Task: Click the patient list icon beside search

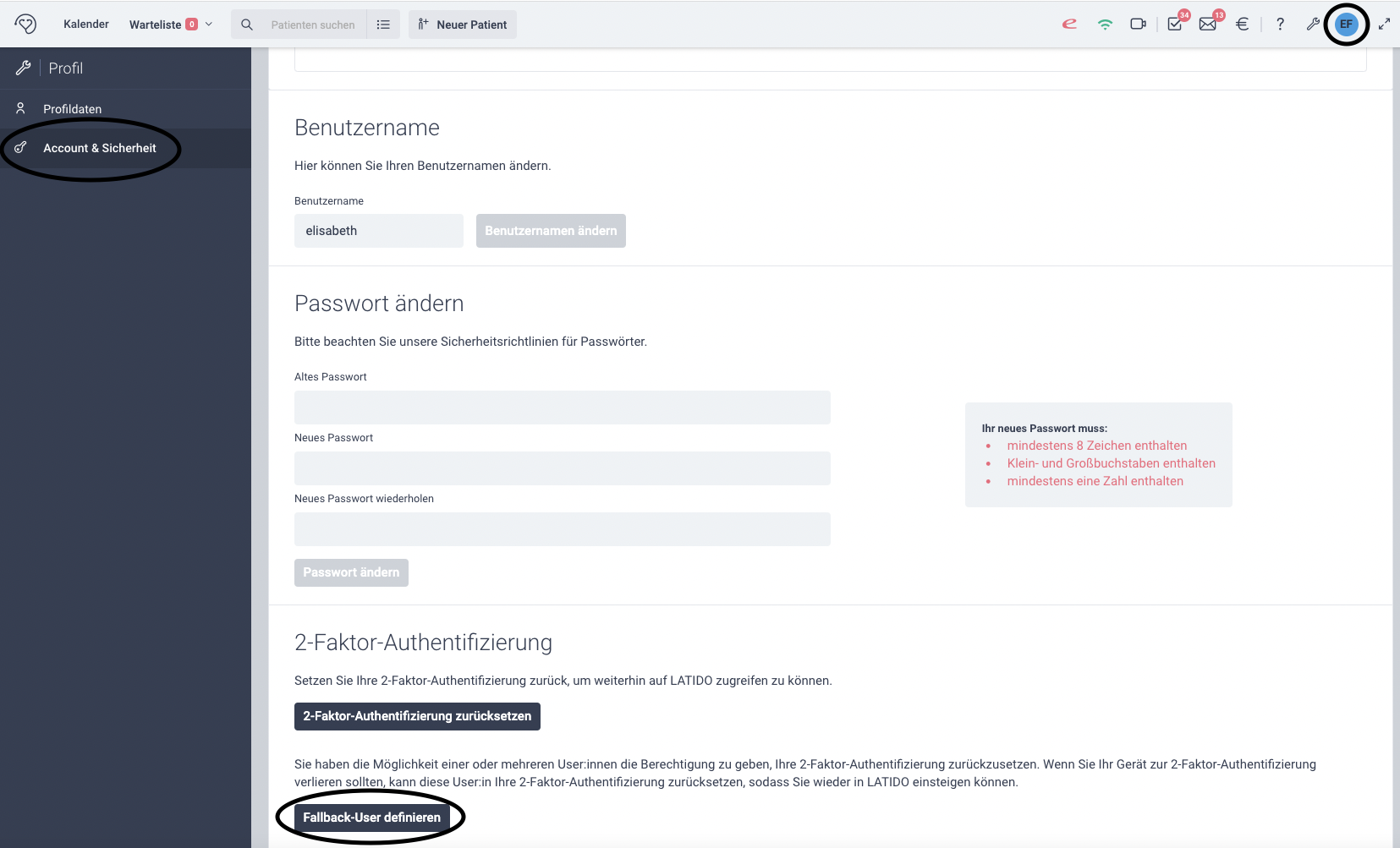Action: tap(384, 24)
